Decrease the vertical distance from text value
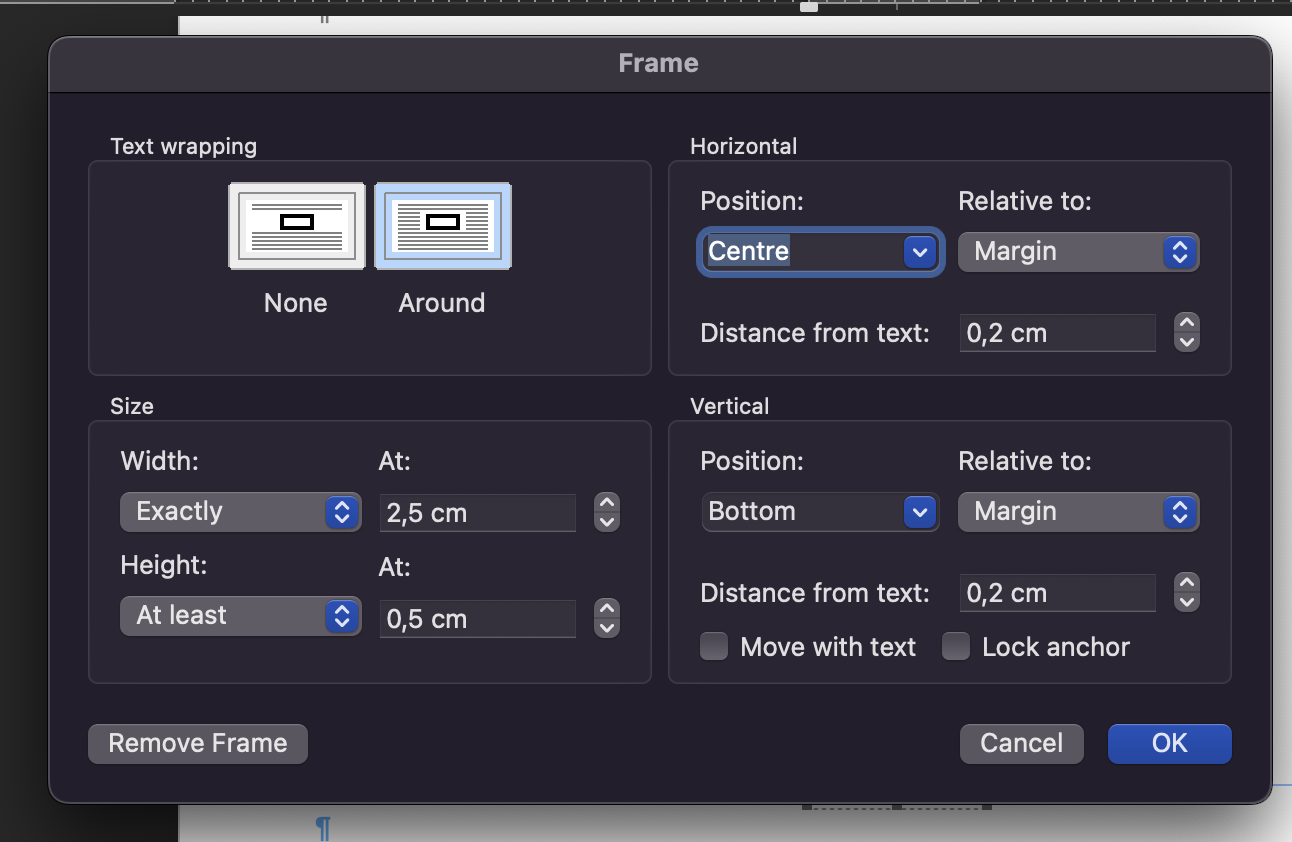 (x=1186, y=601)
